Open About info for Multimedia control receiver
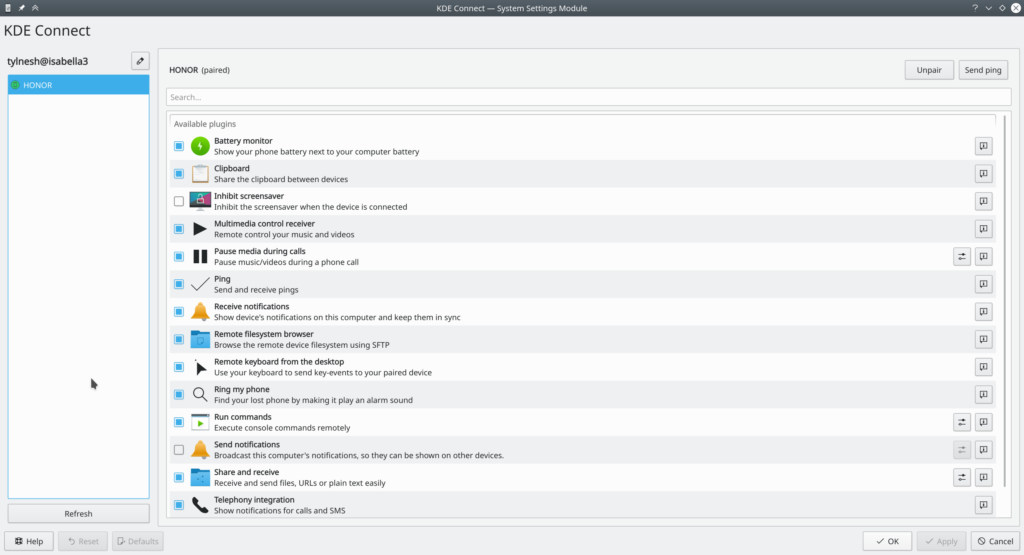The image size is (1024, 555). (x=983, y=229)
